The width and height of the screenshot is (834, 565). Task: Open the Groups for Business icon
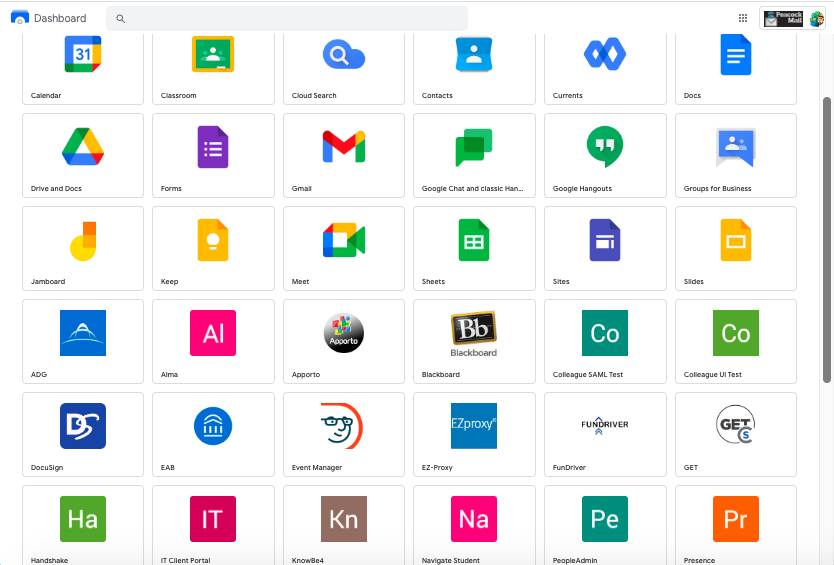tap(736, 147)
